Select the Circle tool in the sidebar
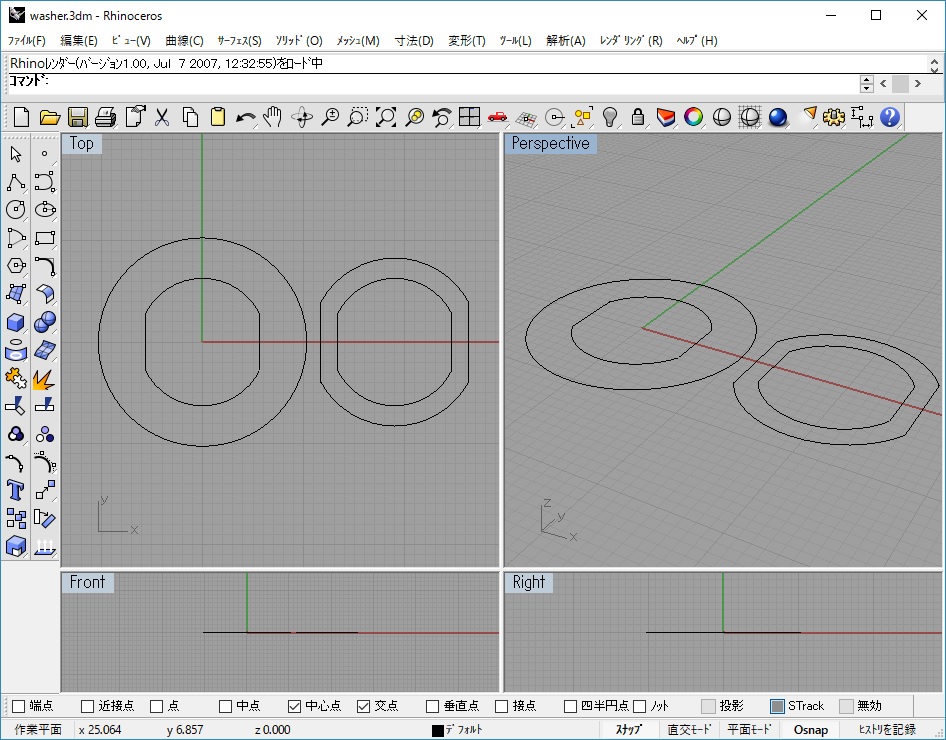The image size is (946, 740). click(x=16, y=210)
